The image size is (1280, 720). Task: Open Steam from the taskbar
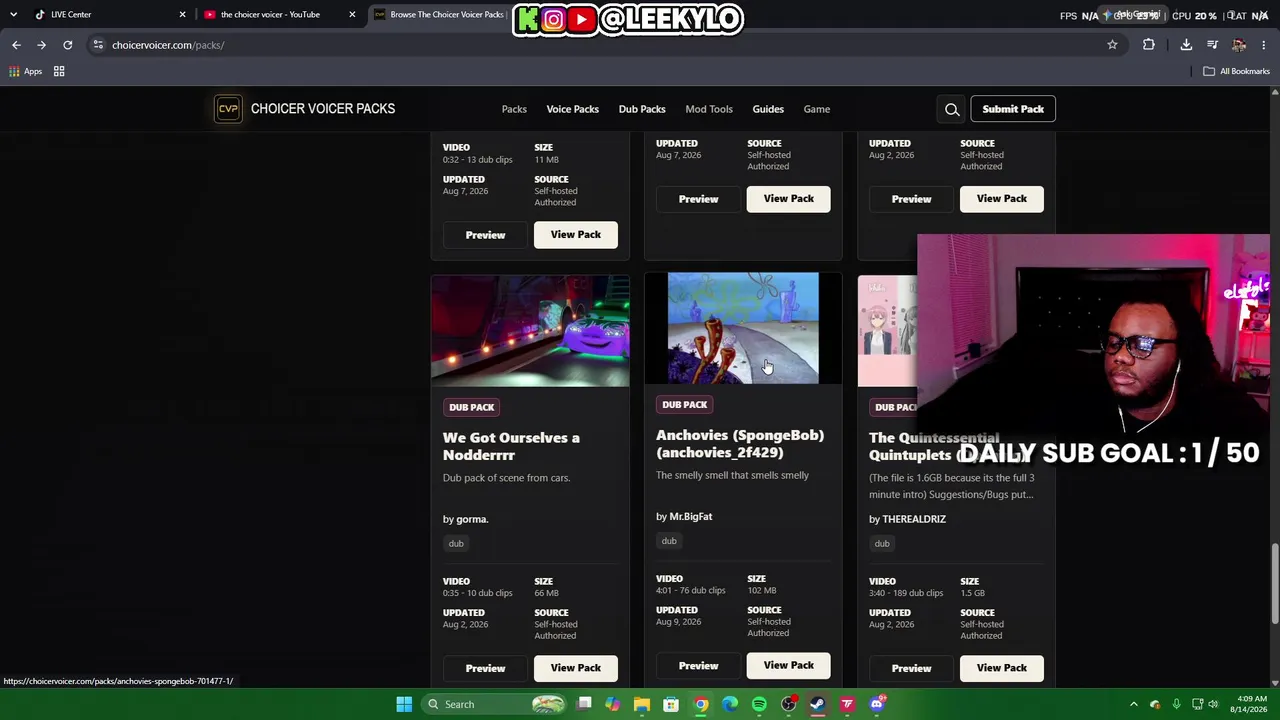point(818,704)
